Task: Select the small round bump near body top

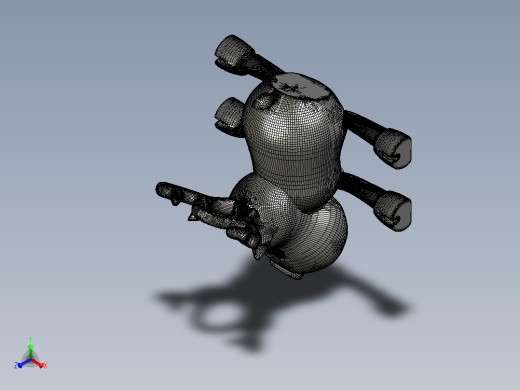Action: click(263, 101)
